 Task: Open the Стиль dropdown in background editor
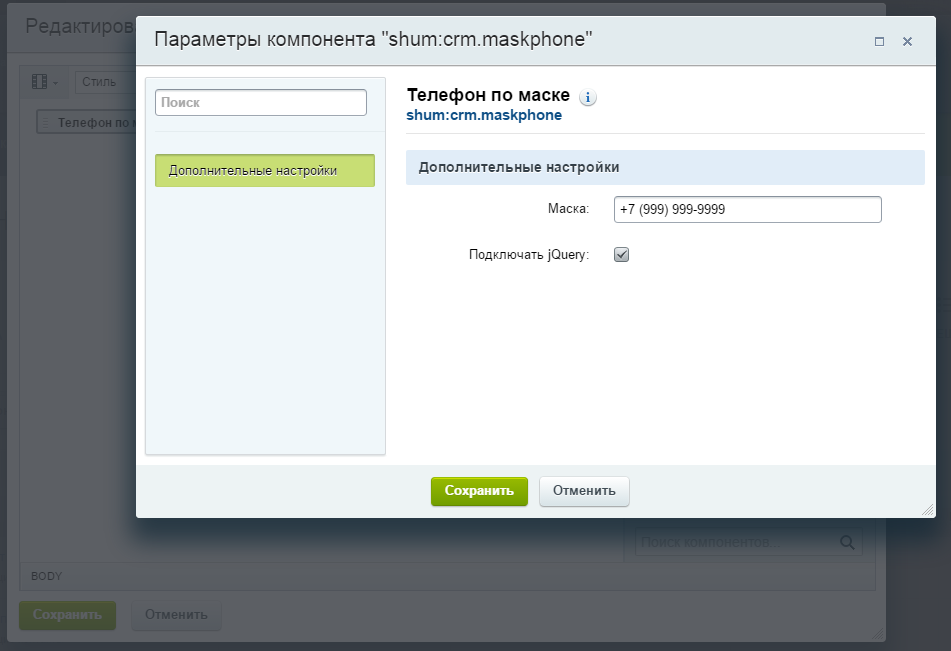pos(98,82)
